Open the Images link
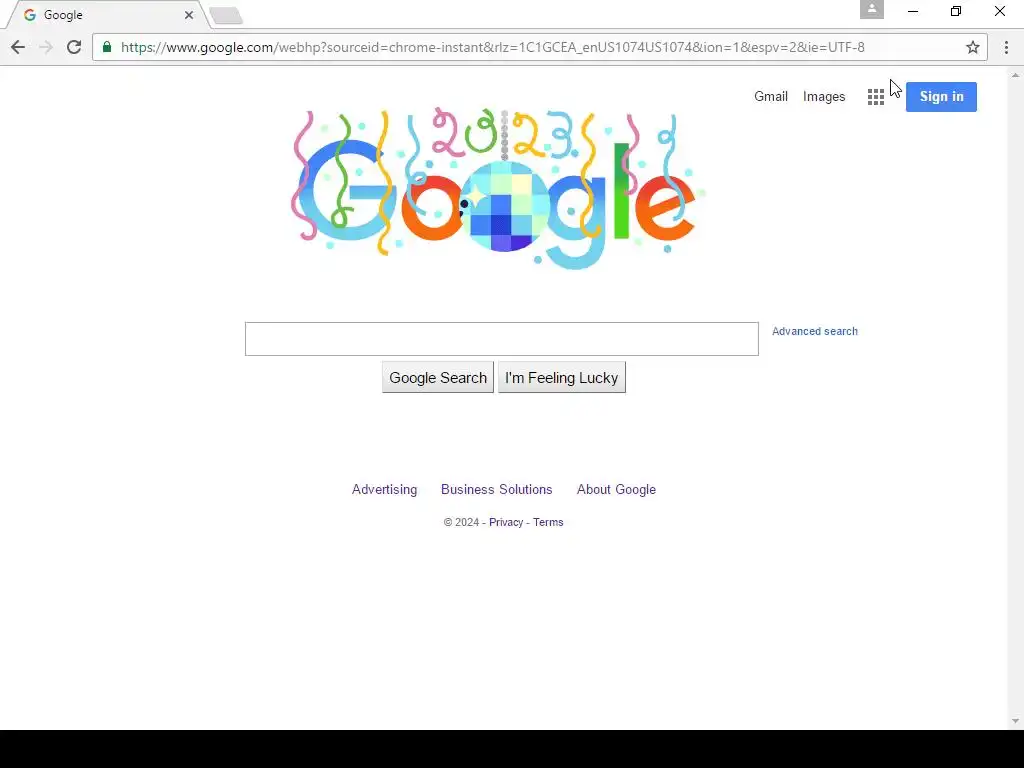 (x=824, y=97)
